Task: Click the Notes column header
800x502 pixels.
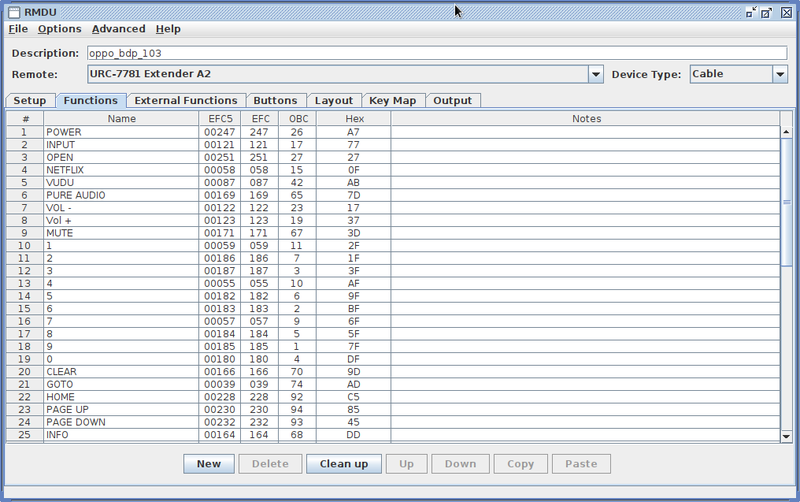Action: coord(586,119)
